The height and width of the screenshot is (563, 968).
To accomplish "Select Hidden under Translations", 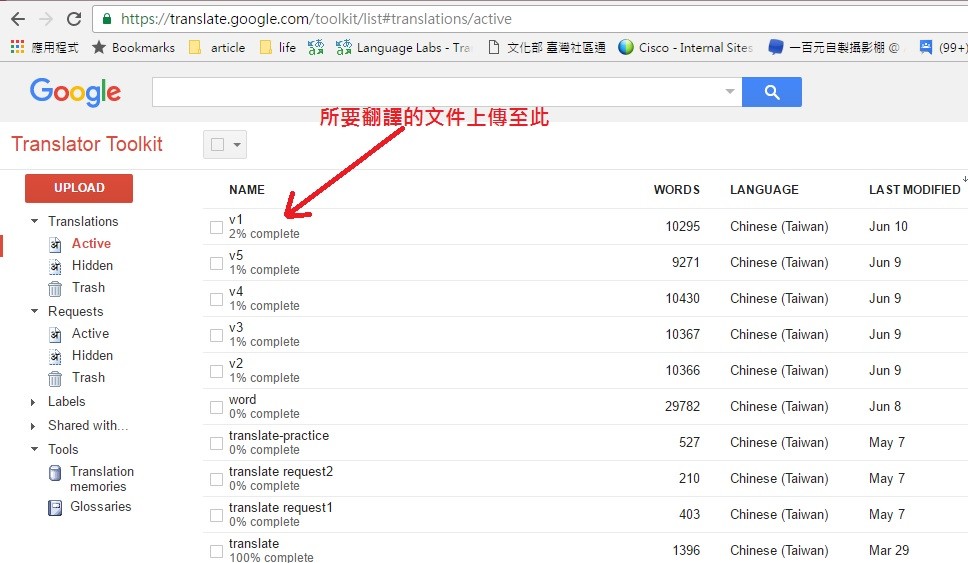I will tap(93, 265).
